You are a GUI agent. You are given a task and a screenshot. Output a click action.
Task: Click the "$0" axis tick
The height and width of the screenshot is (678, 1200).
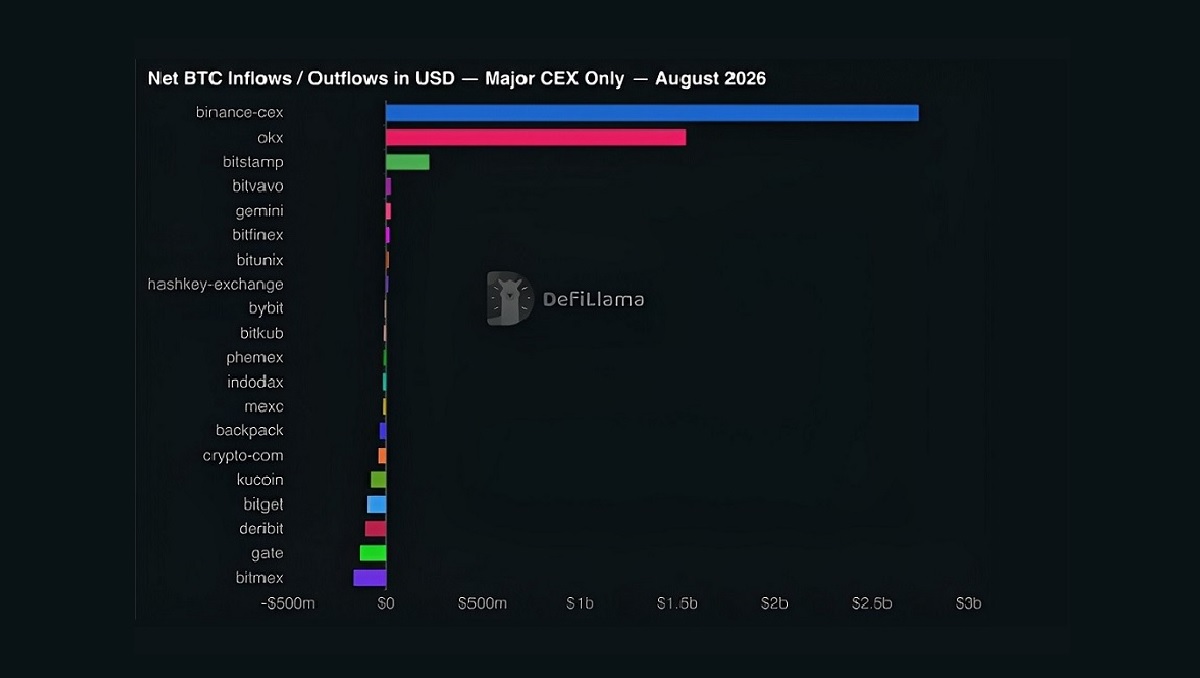(386, 604)
